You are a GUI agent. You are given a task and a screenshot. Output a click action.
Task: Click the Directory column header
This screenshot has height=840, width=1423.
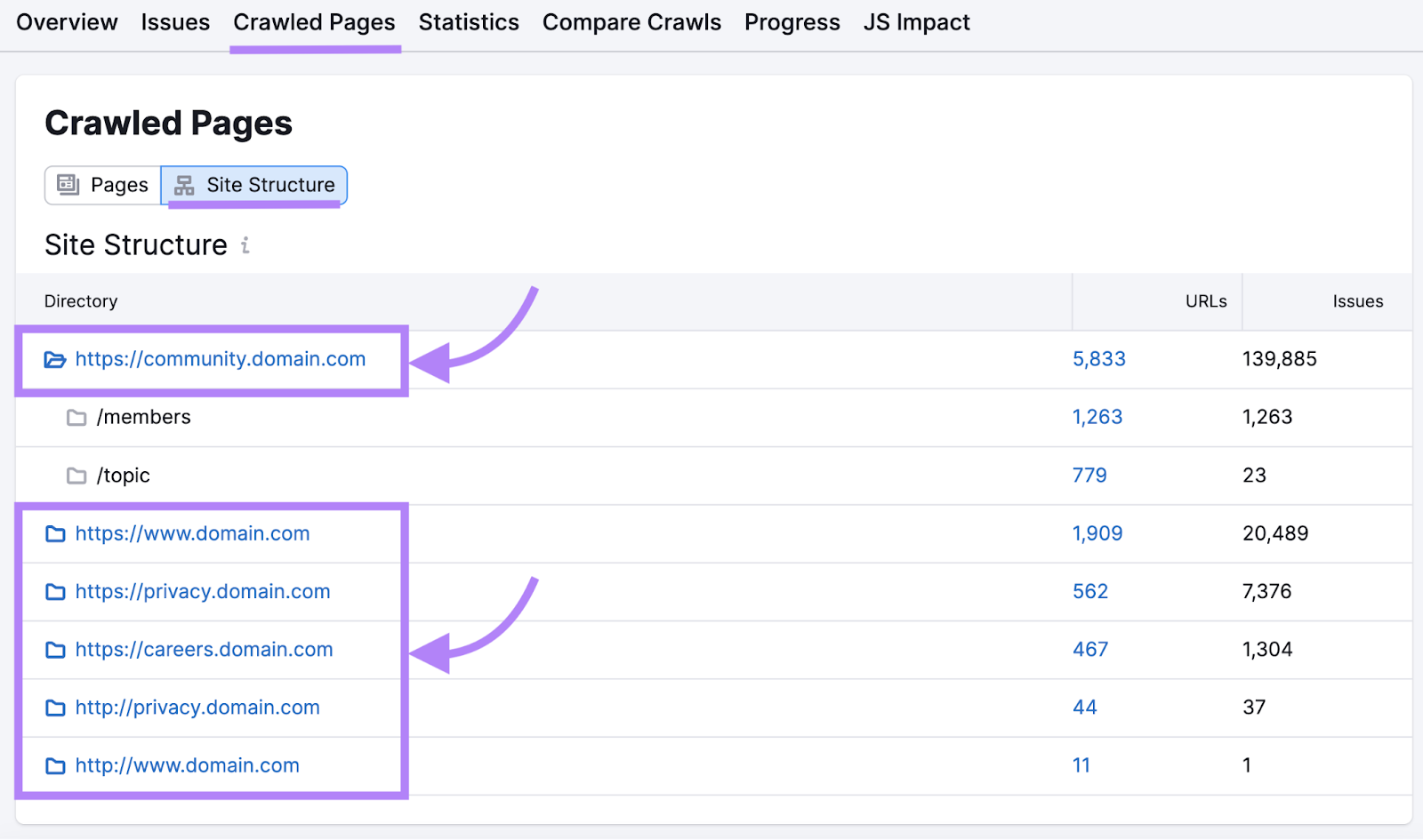pos(80,301)
